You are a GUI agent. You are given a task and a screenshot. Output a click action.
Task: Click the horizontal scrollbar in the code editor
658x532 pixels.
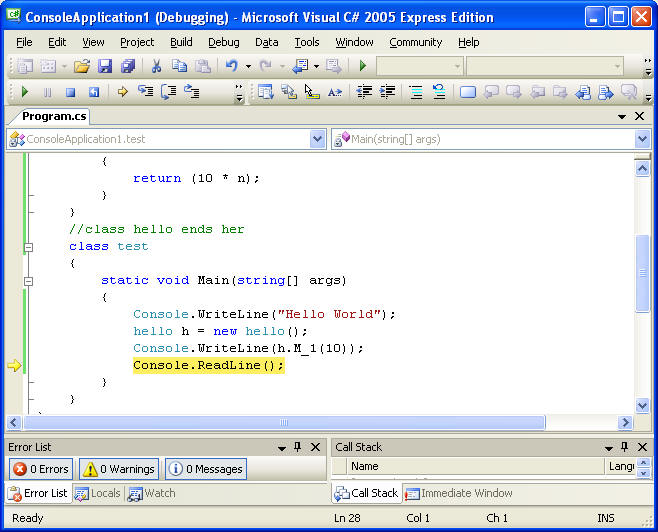pos(283,423)
